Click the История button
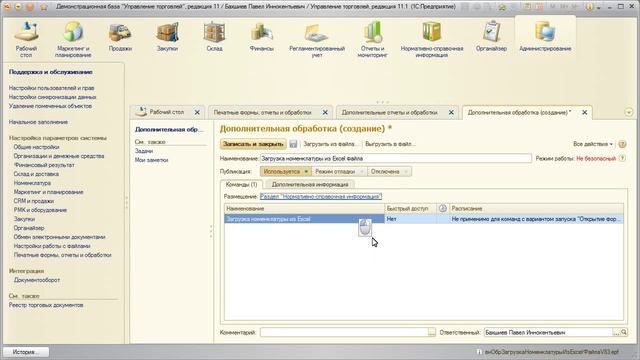 pyautogui.click(x=25, y=352)
